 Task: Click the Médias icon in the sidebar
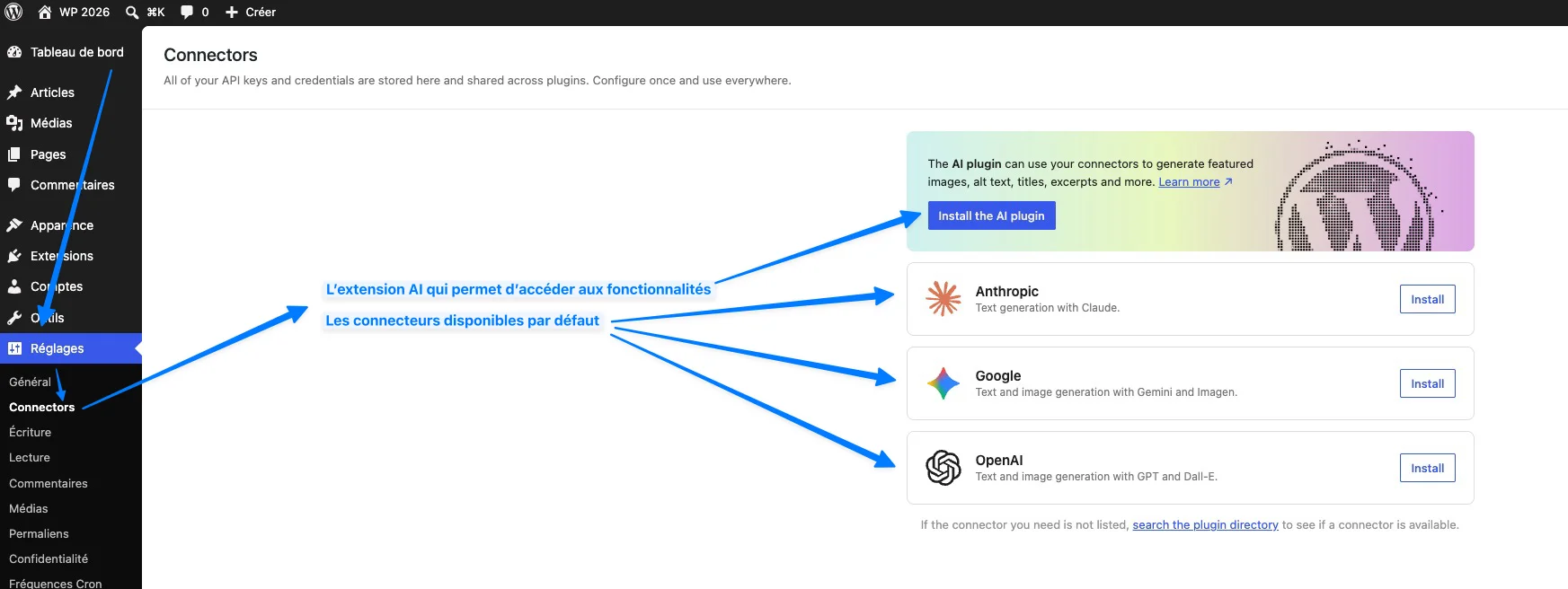(x=14, y=123)
